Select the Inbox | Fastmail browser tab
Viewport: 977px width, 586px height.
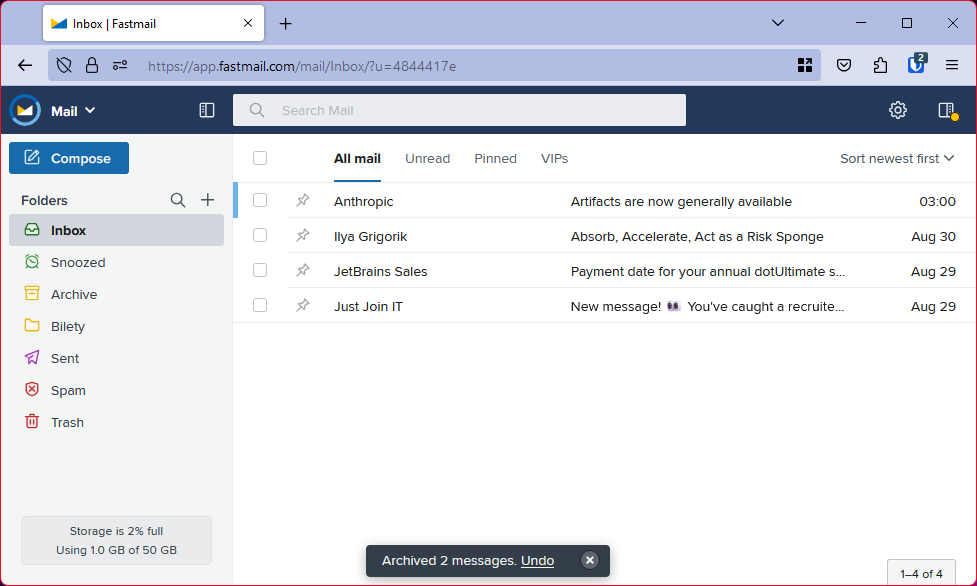[153, 24]
